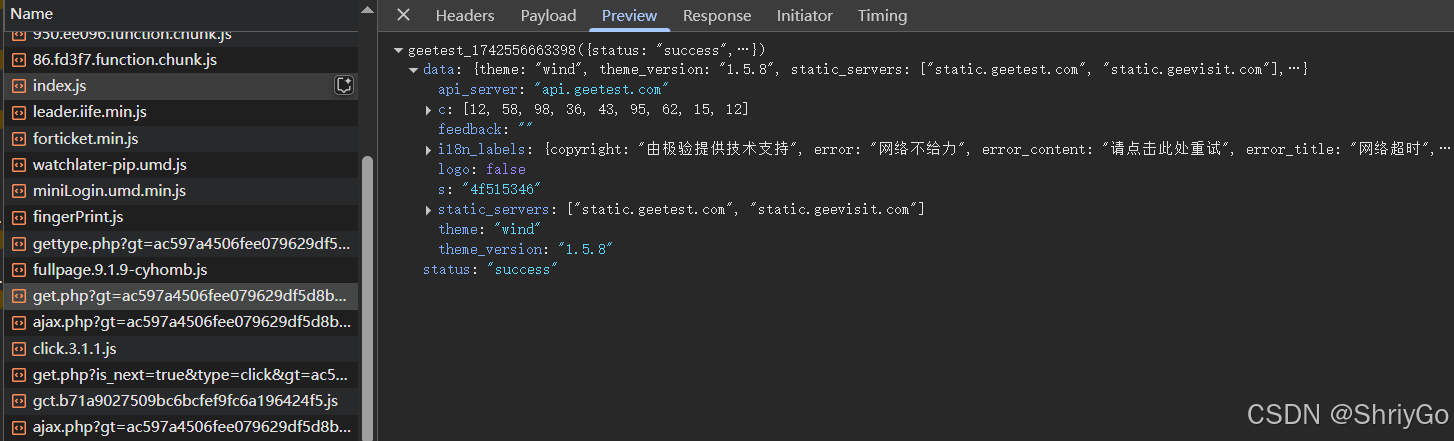Expand the c array node

click(x=429, y=110)
